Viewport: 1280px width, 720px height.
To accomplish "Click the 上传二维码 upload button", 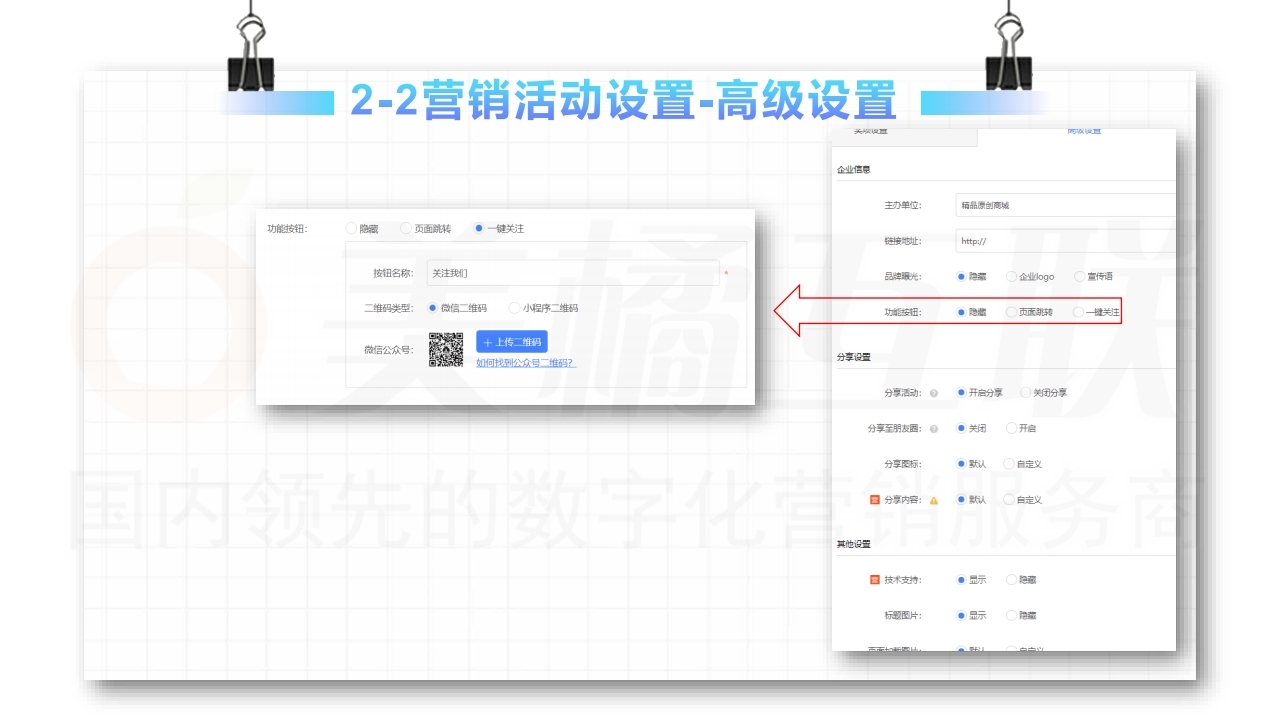I will (512, 342).
